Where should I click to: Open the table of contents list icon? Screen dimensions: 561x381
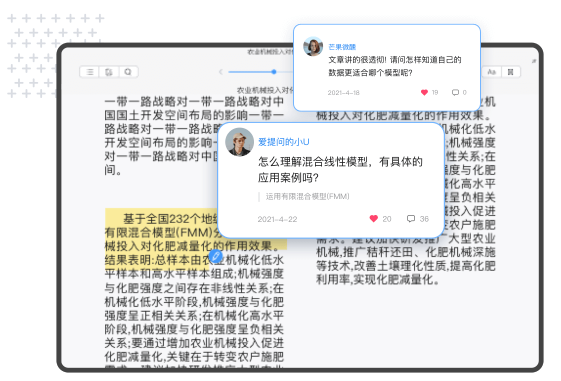pyautogui.click(x=89, y=72)
